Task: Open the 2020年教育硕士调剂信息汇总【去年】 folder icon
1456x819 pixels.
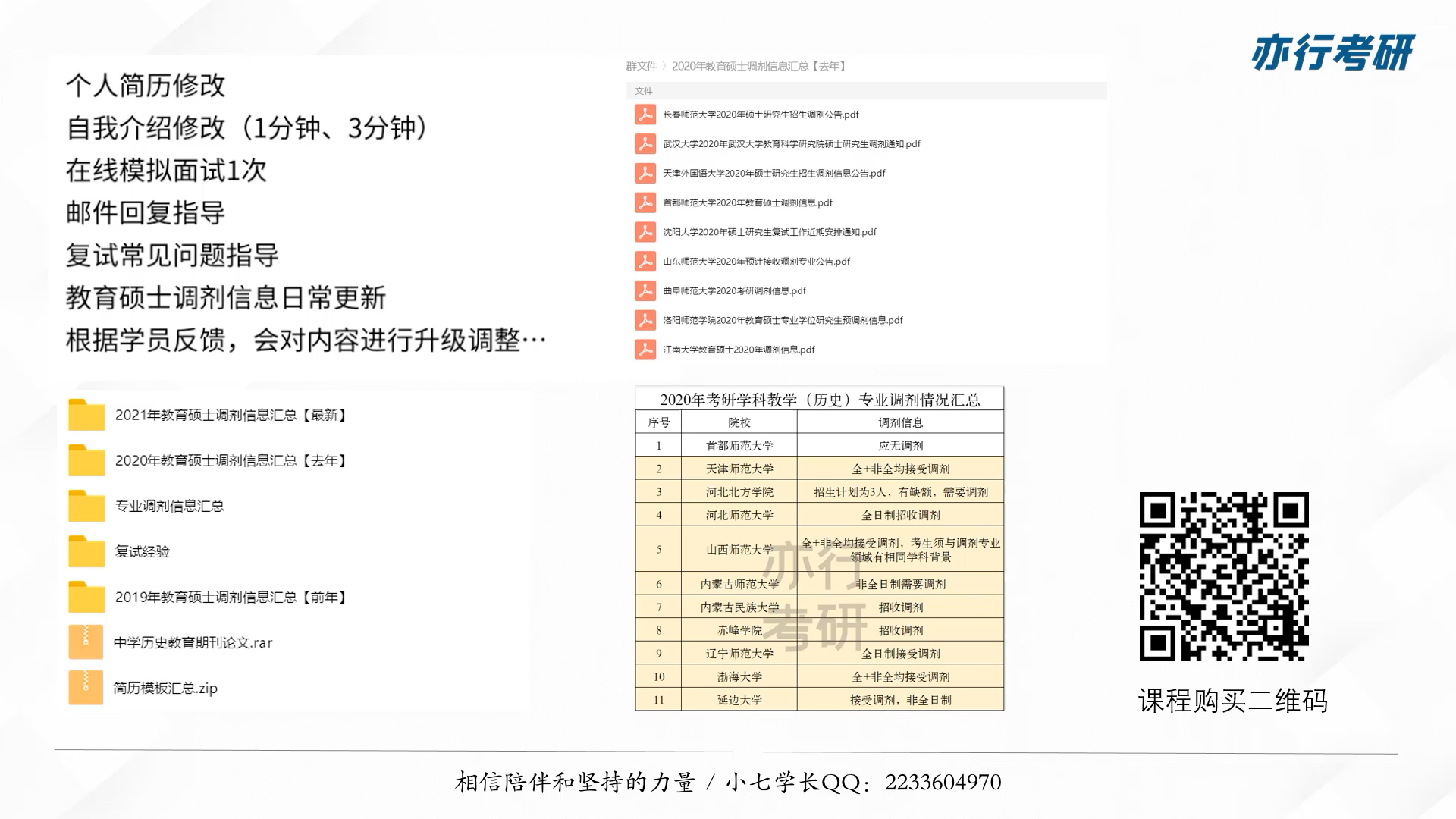Action: 86,461
